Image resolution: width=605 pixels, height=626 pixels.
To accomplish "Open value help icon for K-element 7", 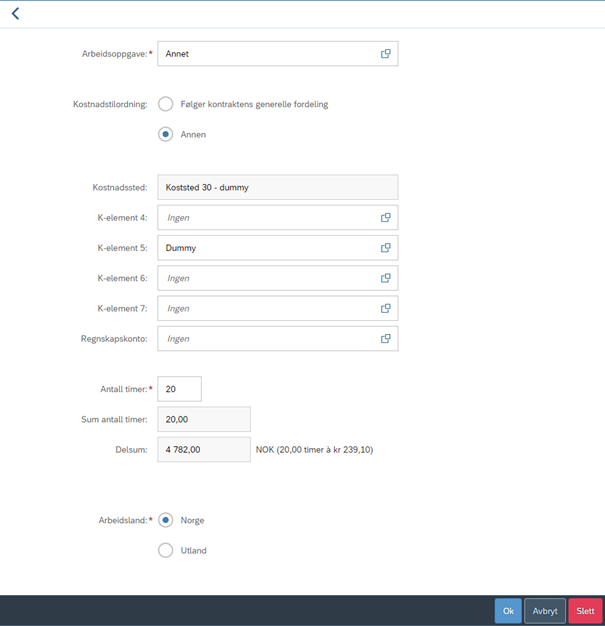I will (385, 308).
